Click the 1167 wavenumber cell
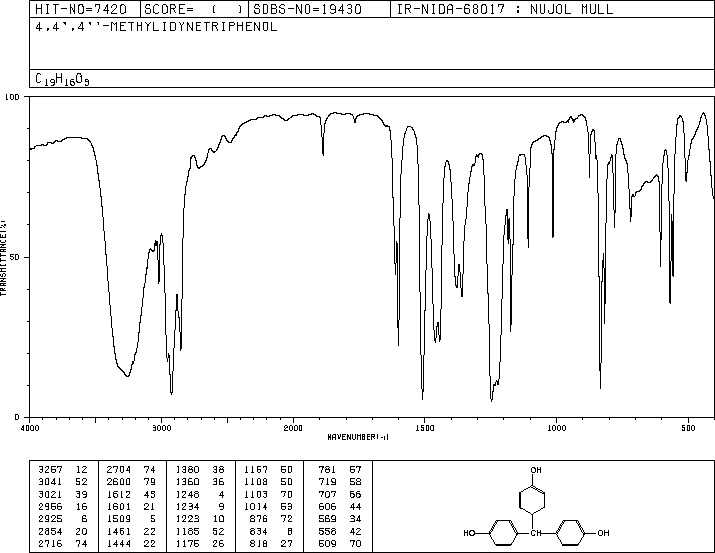Image resolution: width=715 pixels, height=553 pixels. tap(256, 470)
